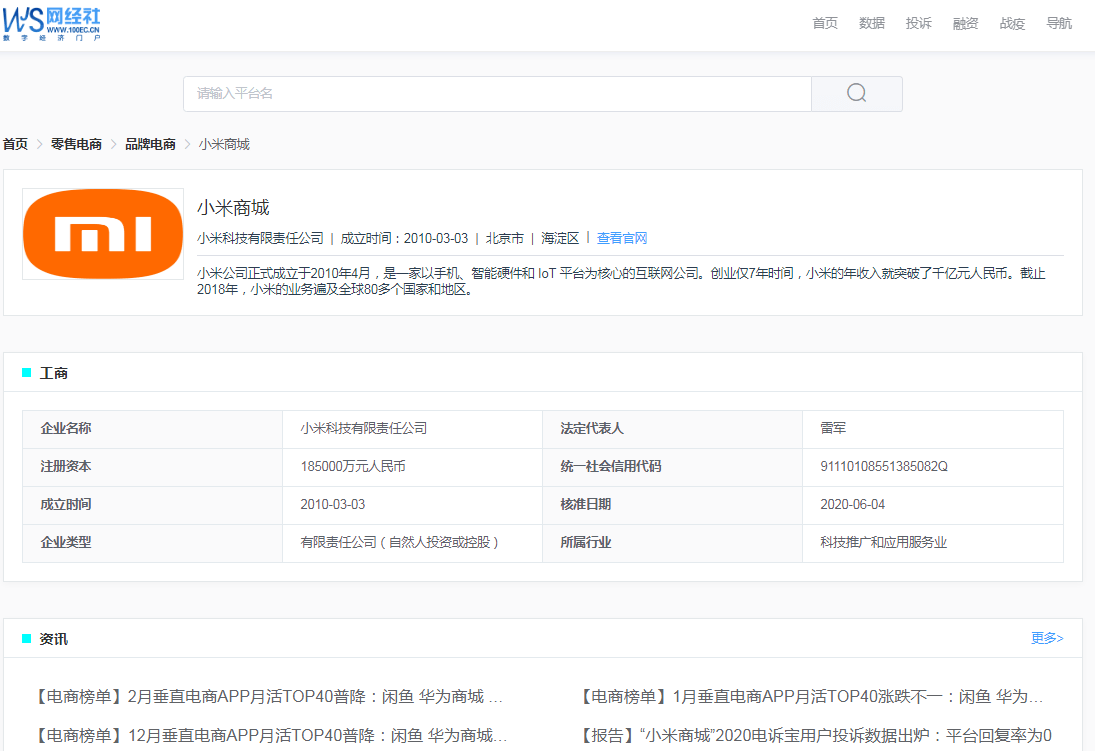Image resolution: width=1095 pixels, height=751 pixels.
Task: Focus the 请输入平台名 search field
Action: pyautogui.click(x=497, y=94)
